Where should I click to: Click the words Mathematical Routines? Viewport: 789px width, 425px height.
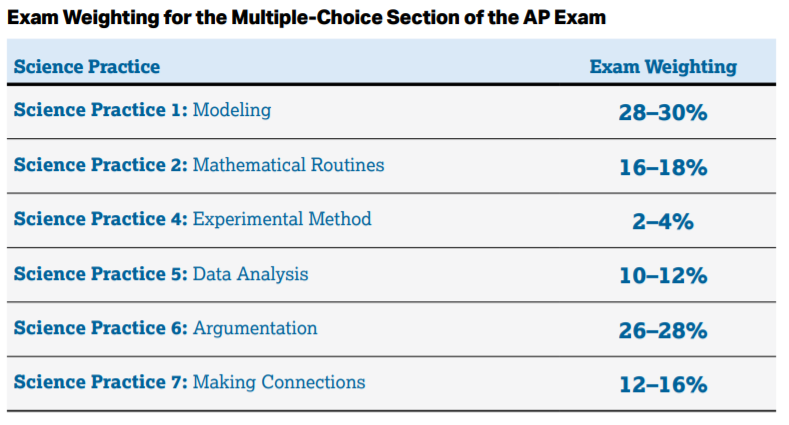point(289,165)
